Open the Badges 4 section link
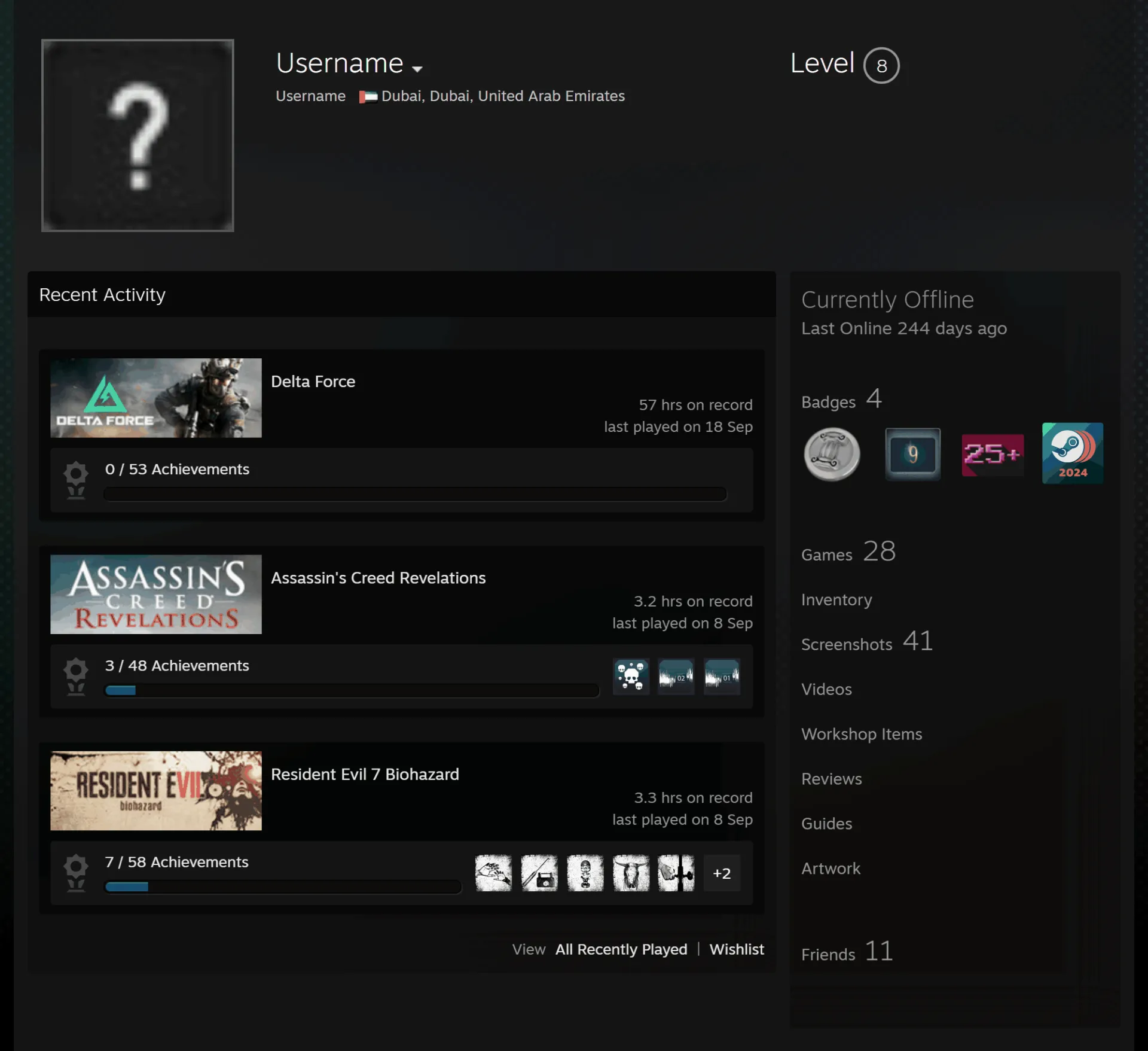The image size is (1148, 1051). [x=841, y=400]
